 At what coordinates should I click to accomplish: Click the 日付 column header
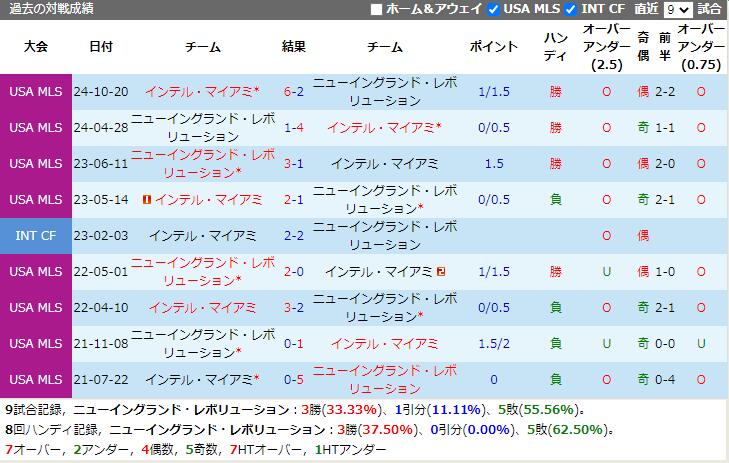pos(101,46)
